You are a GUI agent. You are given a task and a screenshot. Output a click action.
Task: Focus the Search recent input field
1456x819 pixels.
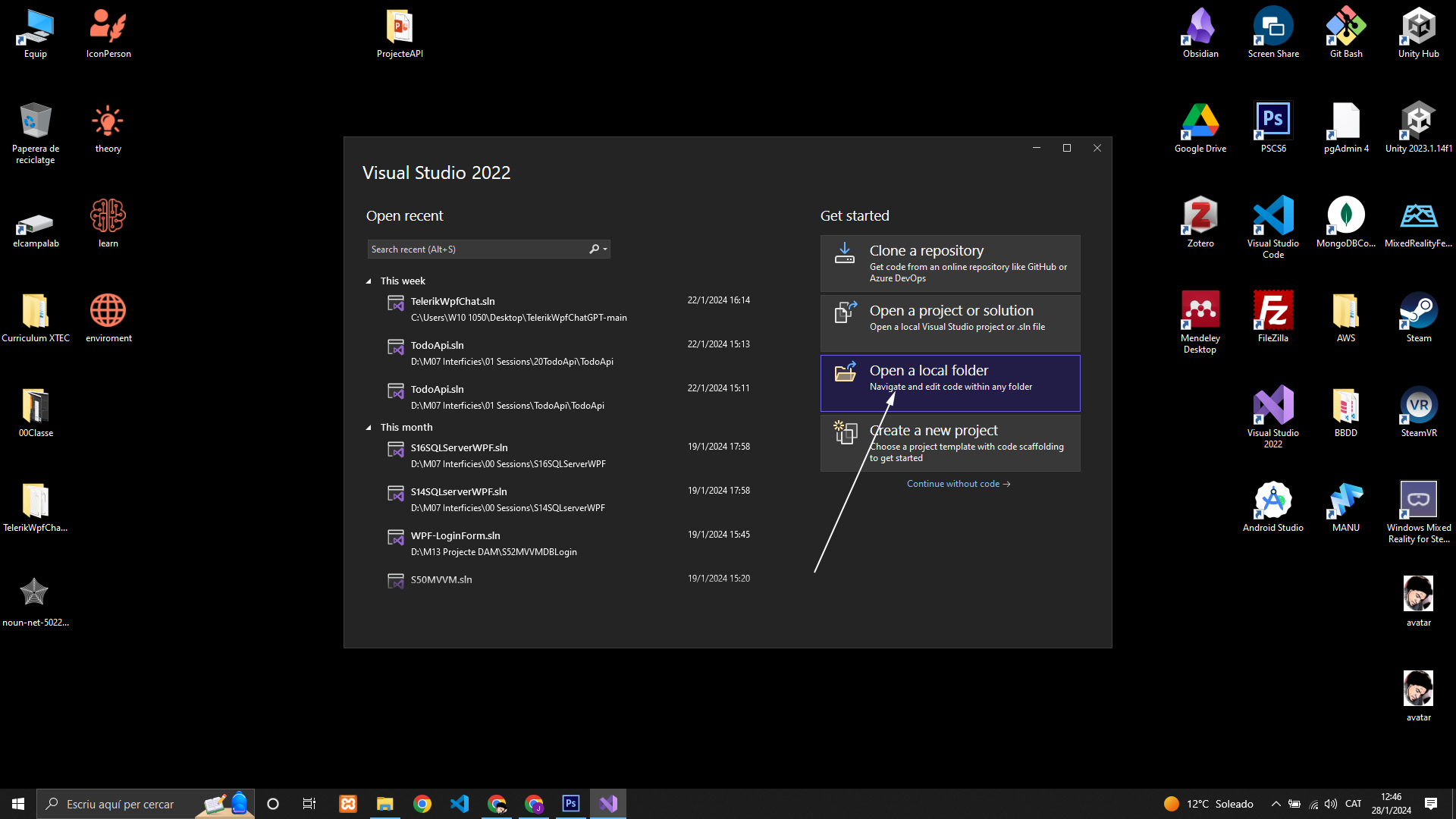pos(476,249)
